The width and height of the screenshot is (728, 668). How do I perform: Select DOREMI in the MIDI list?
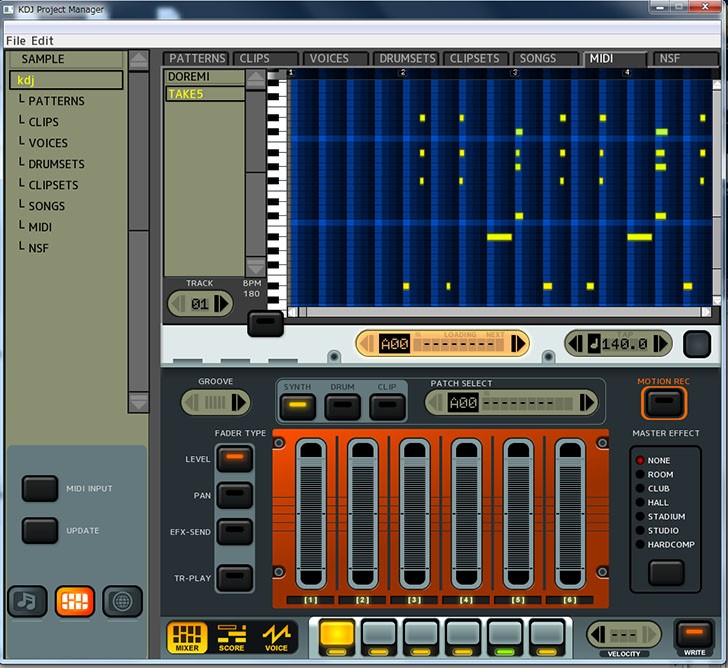pos(205,77)
